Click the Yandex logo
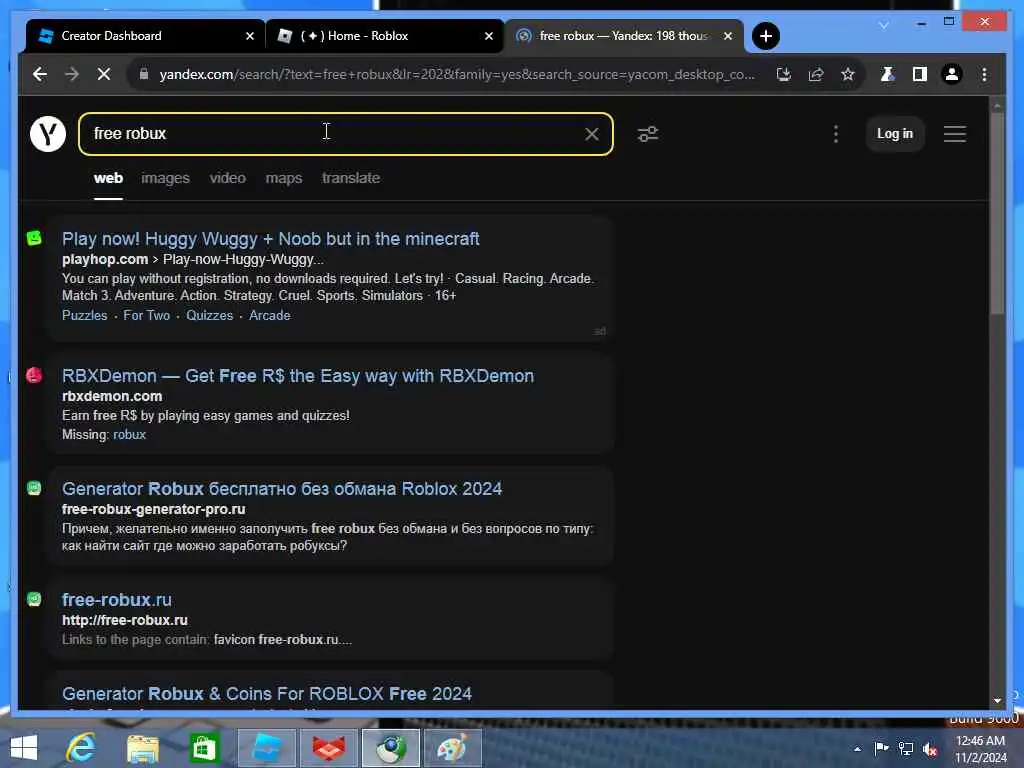The width and height of the screenshot is (1024, 768). [x=48, y=134]
